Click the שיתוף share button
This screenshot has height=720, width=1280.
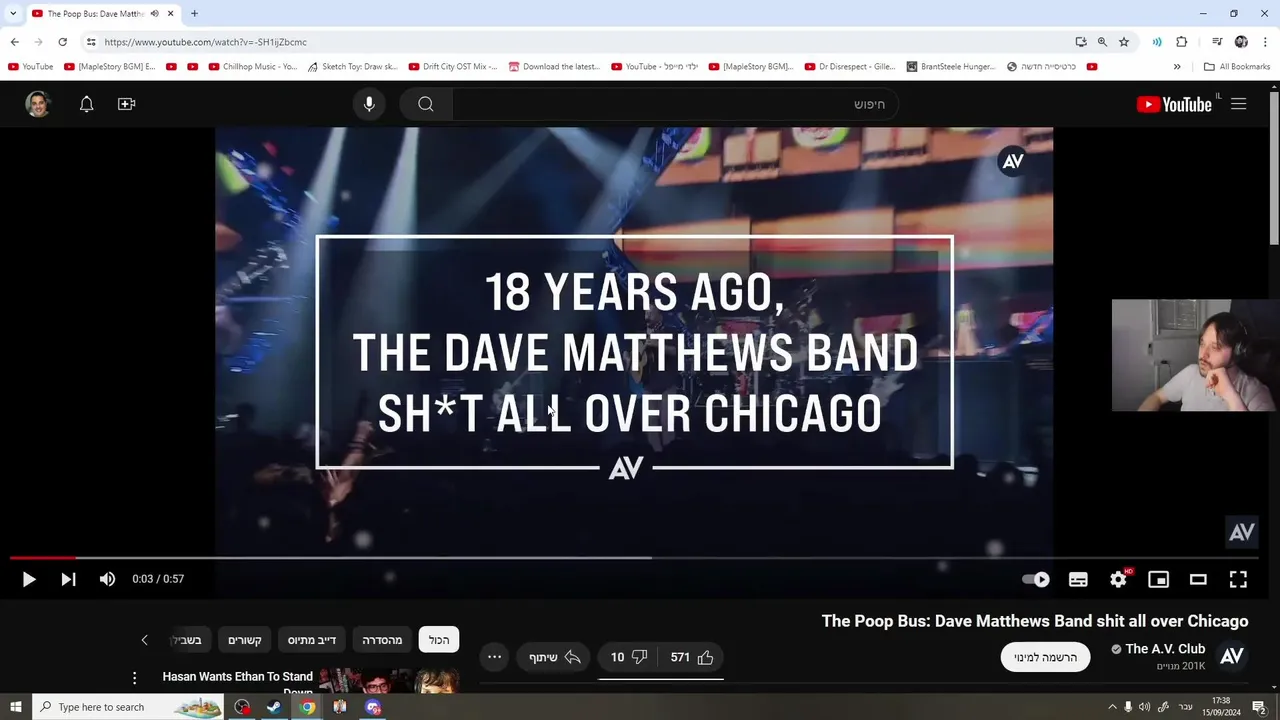(x=554, y=657)
